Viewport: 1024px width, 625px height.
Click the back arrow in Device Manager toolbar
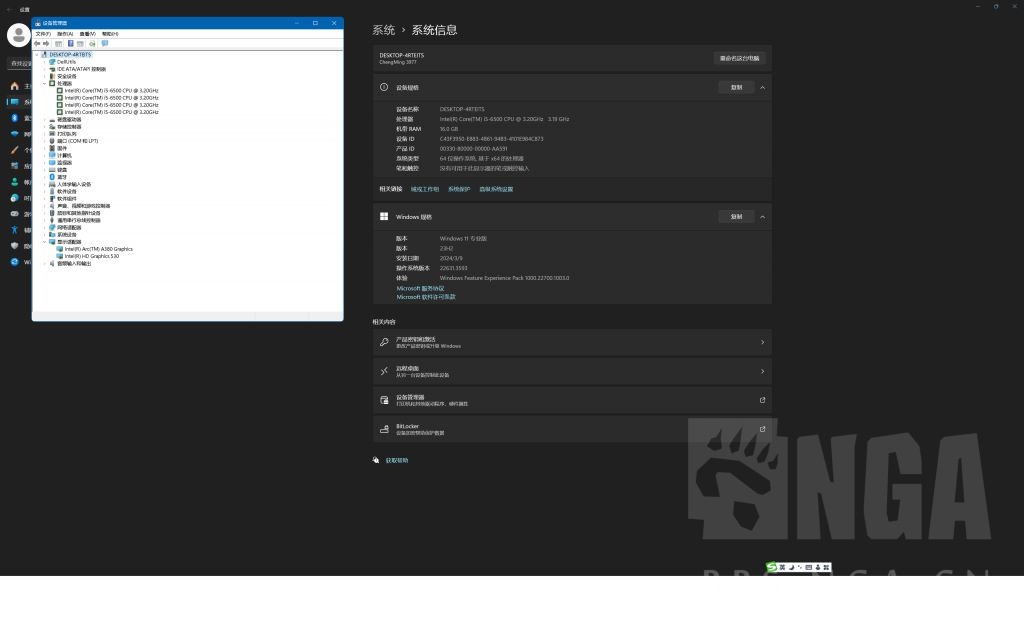pyautogui.click(x=37, y=43)
